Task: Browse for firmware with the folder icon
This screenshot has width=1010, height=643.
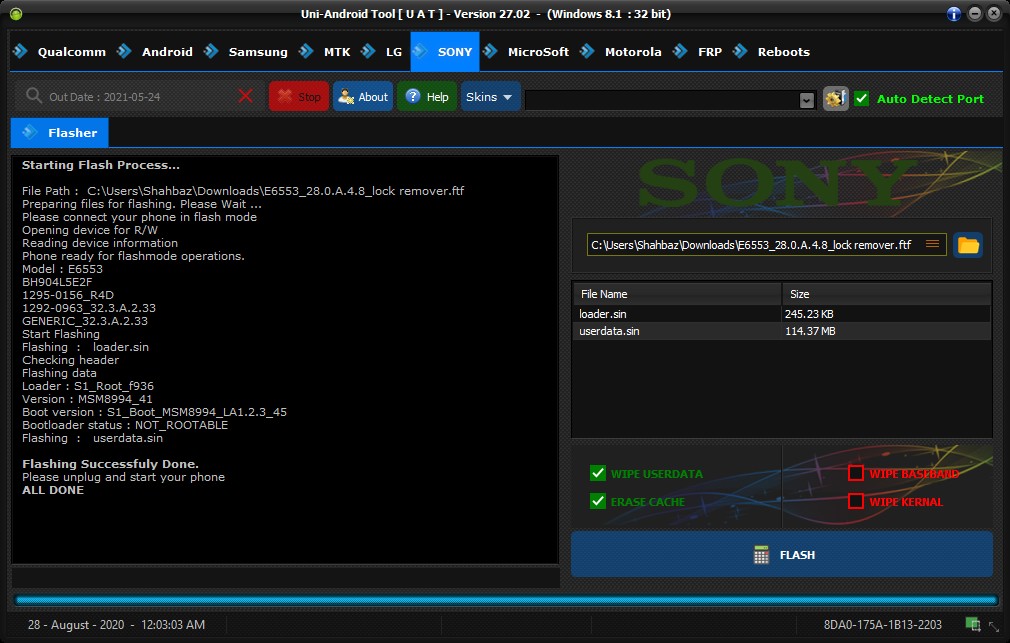Action: pyautogui.click(x=967, y=245)
